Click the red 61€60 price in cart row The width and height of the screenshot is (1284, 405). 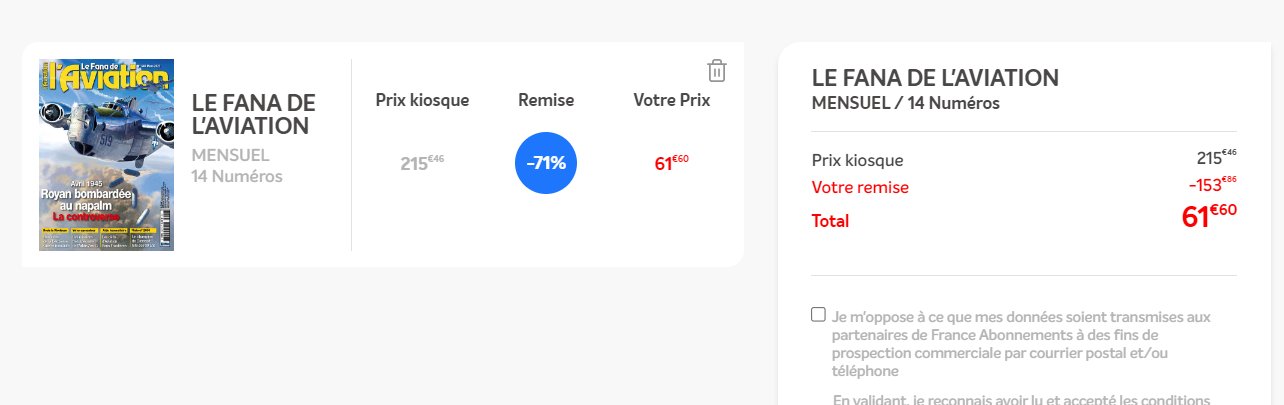coord(672,163)
